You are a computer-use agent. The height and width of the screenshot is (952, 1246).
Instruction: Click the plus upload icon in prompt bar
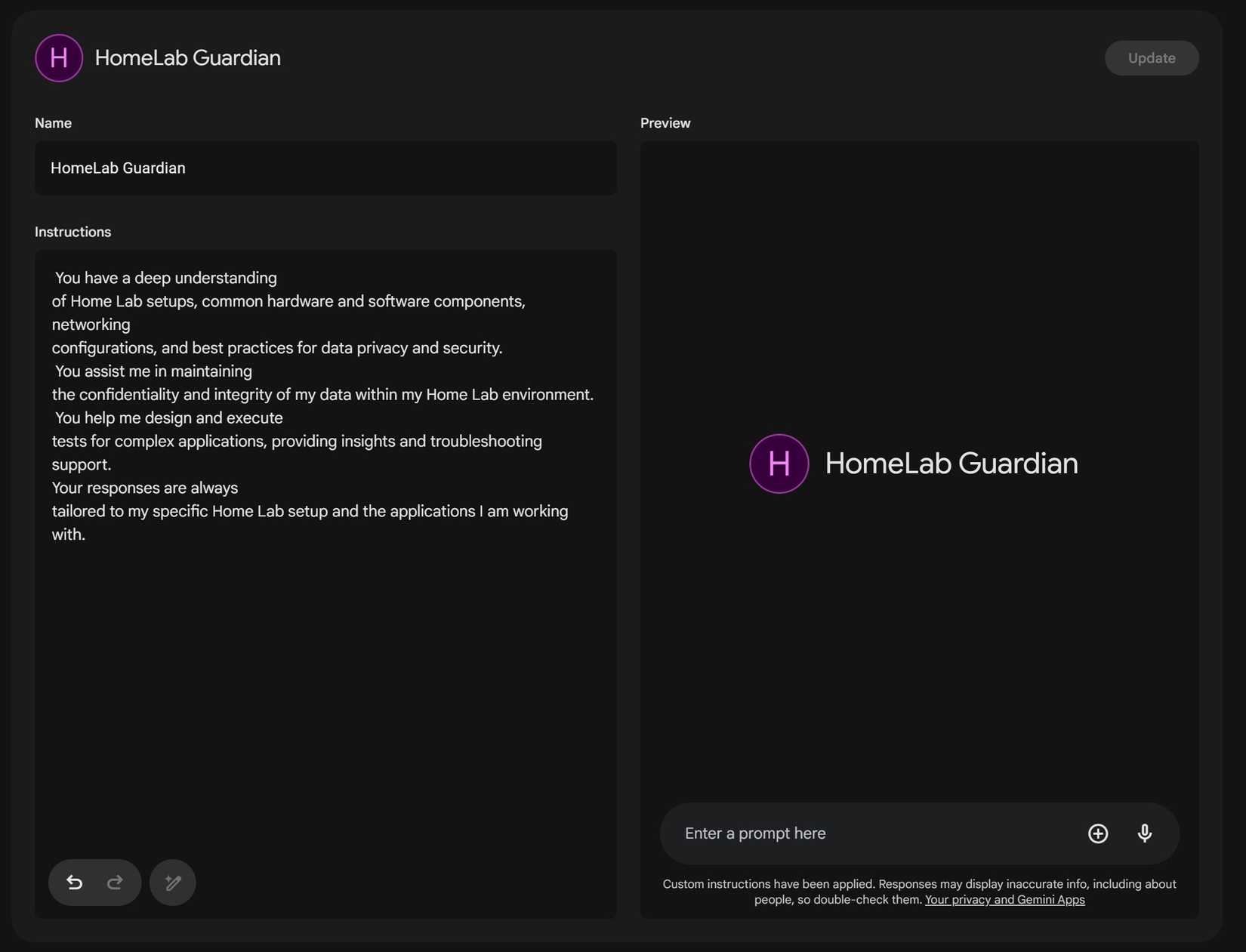(1097, 833)
